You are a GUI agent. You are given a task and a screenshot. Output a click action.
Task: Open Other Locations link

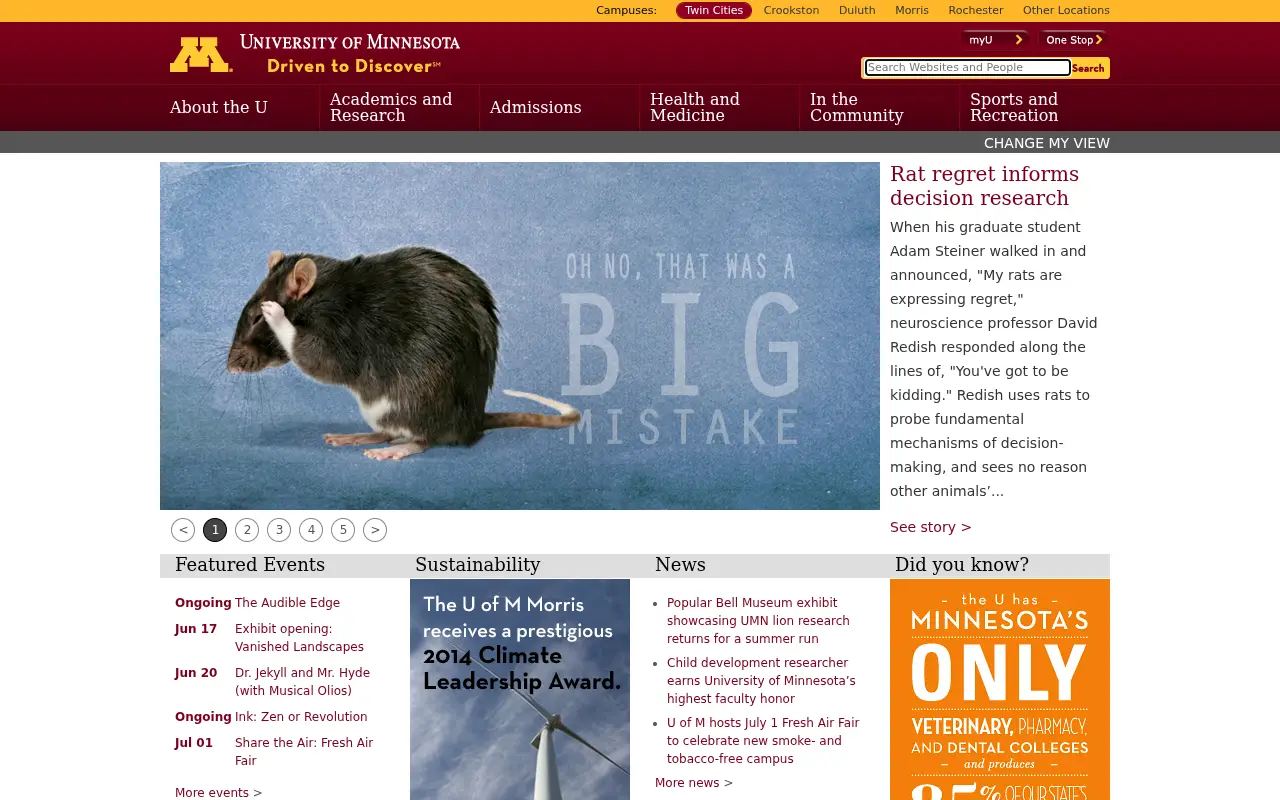[x=1066, y=10]
